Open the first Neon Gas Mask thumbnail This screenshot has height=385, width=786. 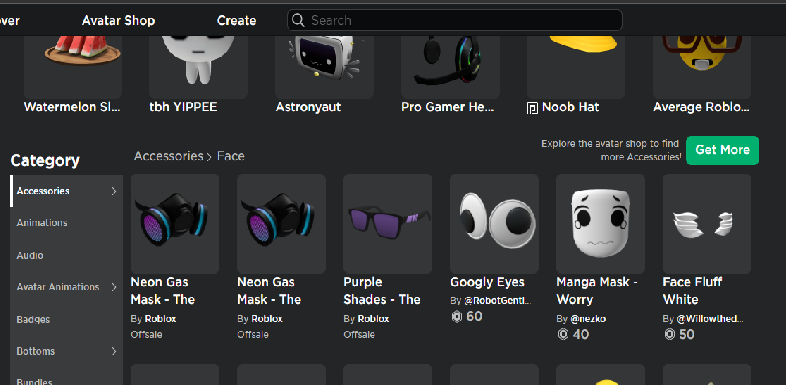click(175, 224)
